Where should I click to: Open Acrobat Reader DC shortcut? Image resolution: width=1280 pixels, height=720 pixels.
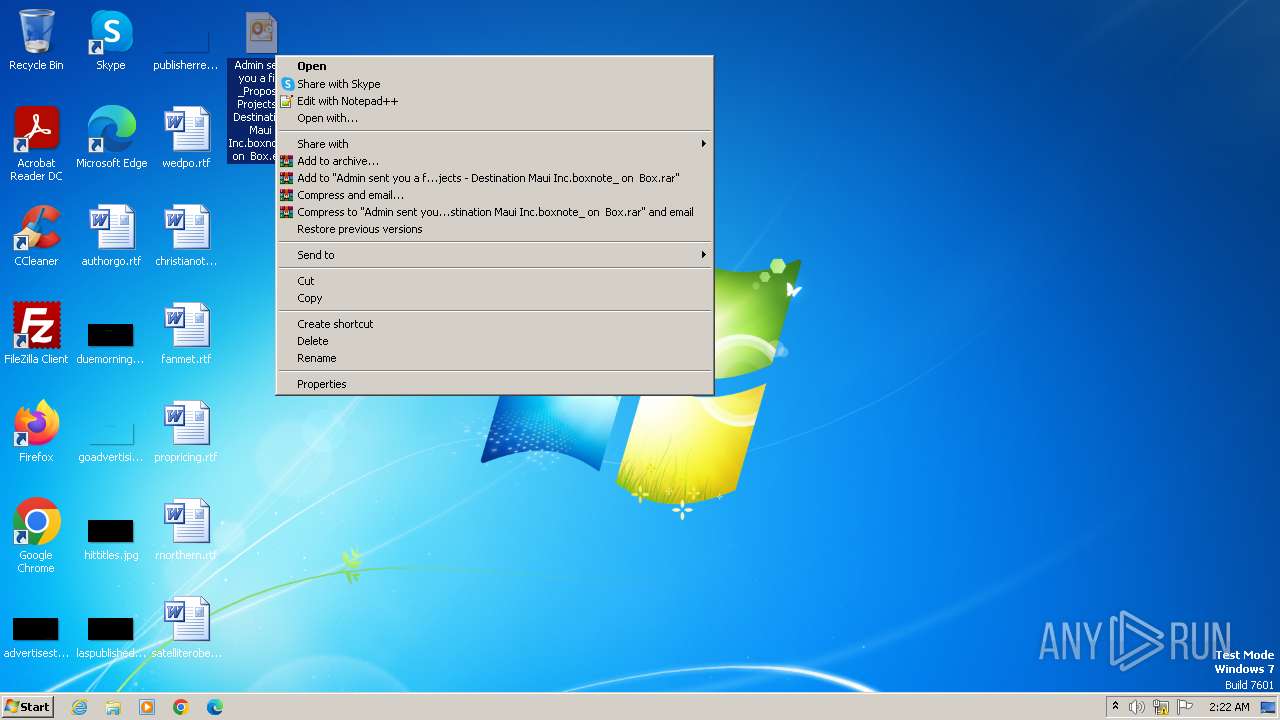pos(36,144)
